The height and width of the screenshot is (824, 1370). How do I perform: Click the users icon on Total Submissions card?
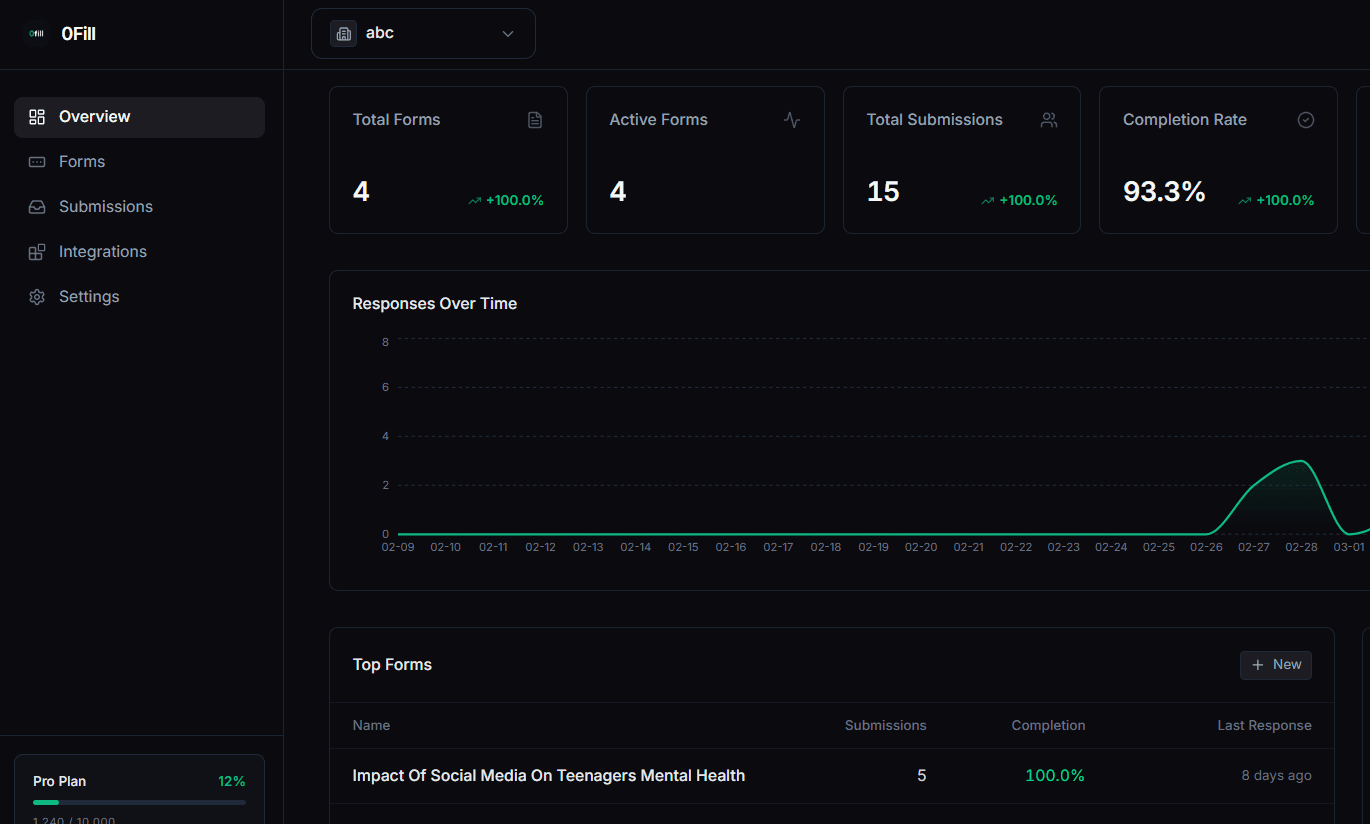click(1049, 120)
